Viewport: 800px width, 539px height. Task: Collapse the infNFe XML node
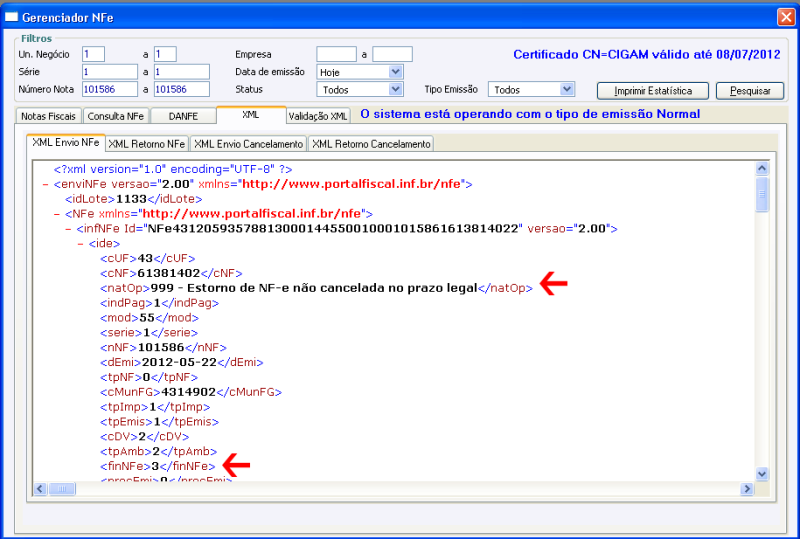tap(68, 229)
